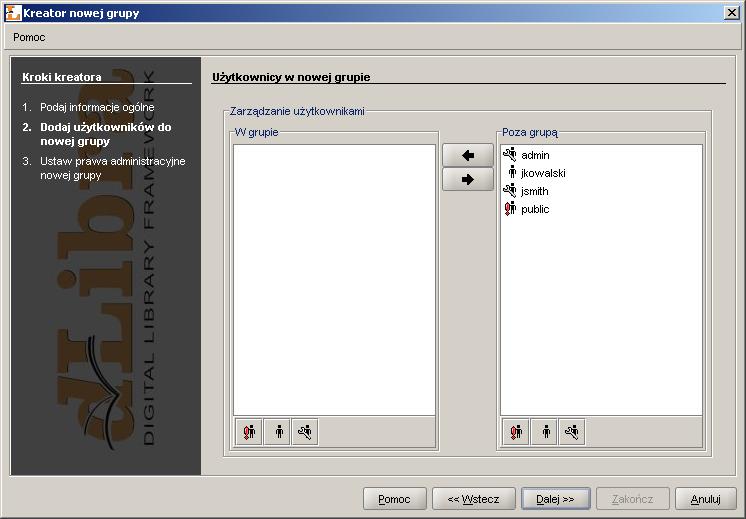Viewport: 746px width, 519px height.
Task: Click the Anuluj button
Action: coord(706,499)
